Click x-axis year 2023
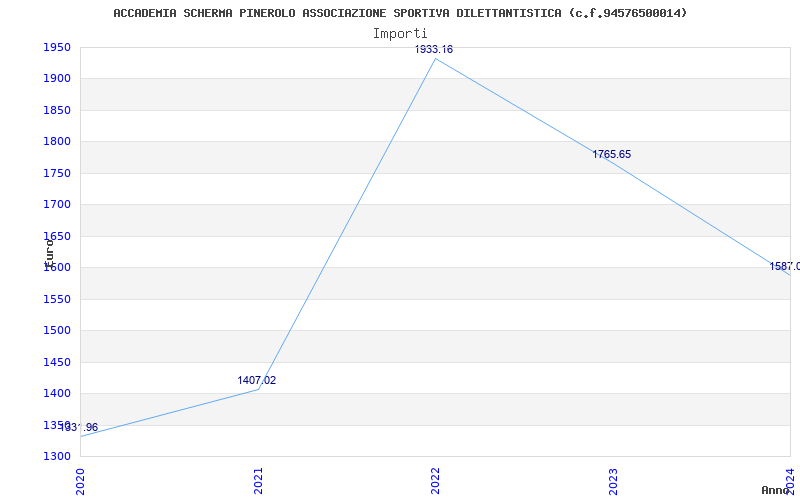The image size is (800, 500). point(613,481)
